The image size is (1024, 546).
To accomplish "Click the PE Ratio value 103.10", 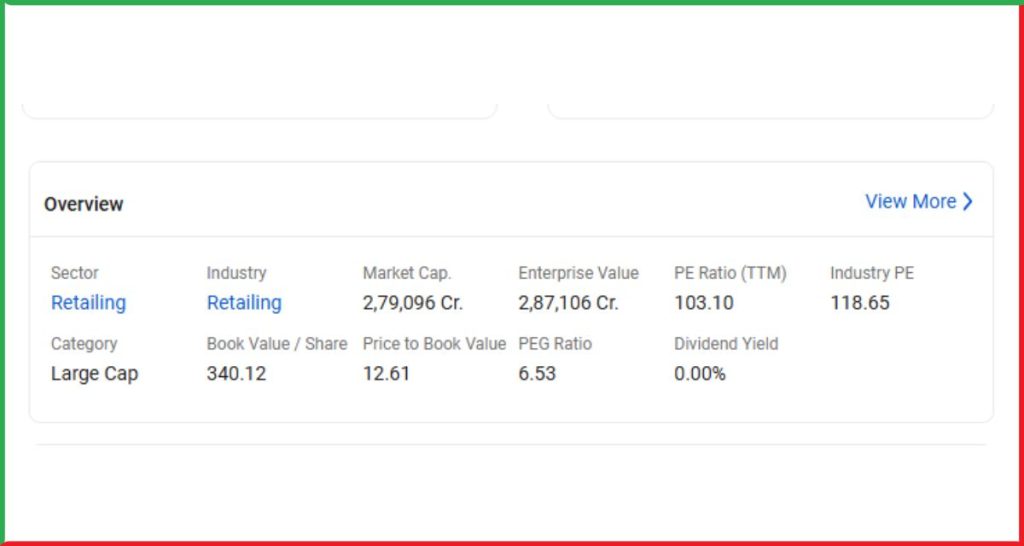I will click(x=704, y=303).
